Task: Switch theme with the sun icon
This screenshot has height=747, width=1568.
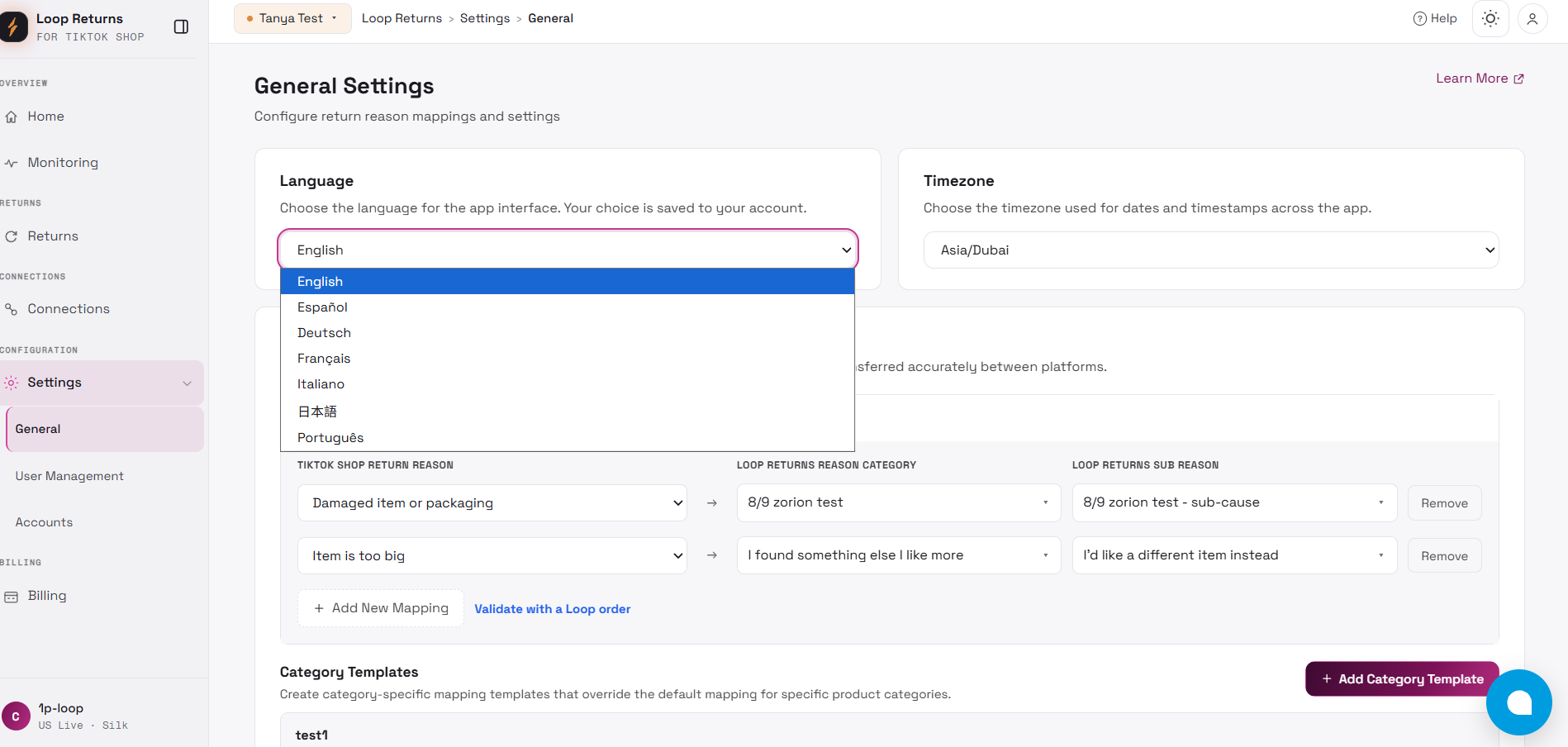Action: (x=1490, y=18)
